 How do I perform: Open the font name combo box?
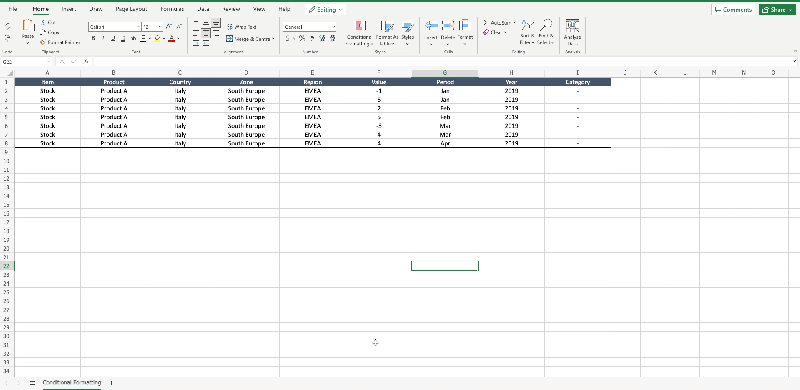[114, 27]
